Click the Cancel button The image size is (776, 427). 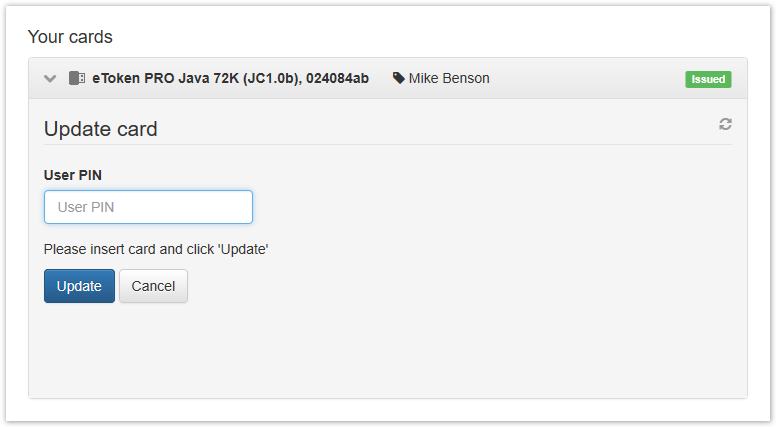coord(153,286)
